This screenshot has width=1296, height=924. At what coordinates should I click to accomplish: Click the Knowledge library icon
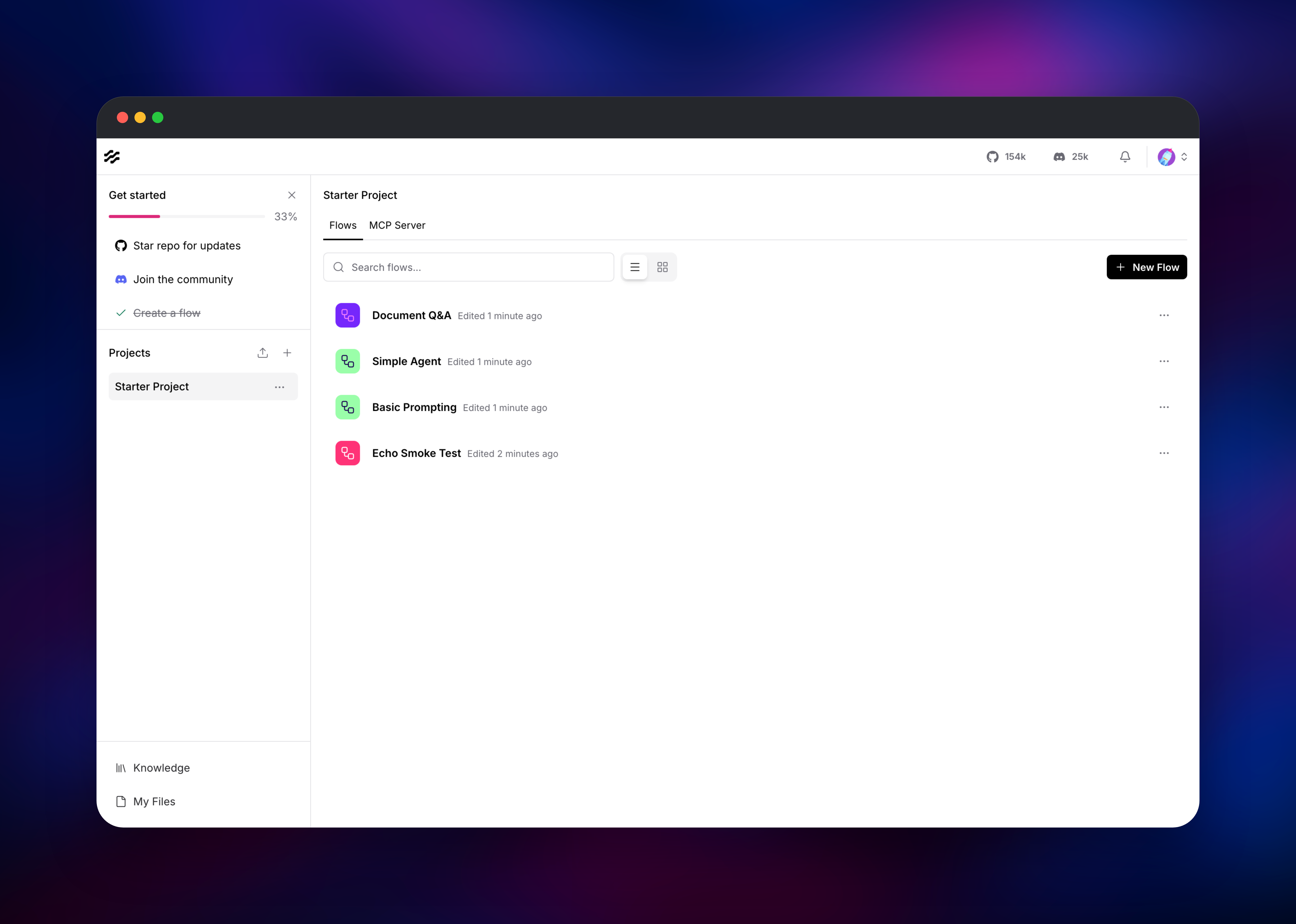(121, 768)
